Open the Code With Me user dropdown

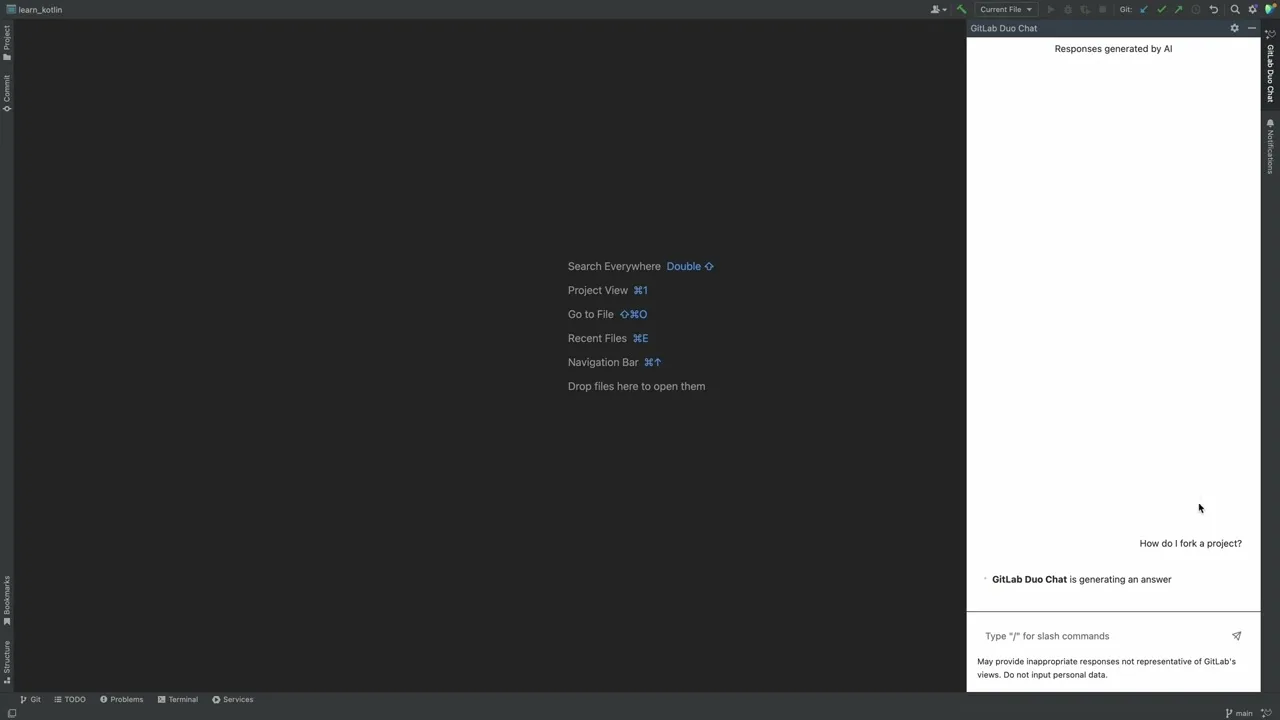pyautogui.click(x=938, y=9)
